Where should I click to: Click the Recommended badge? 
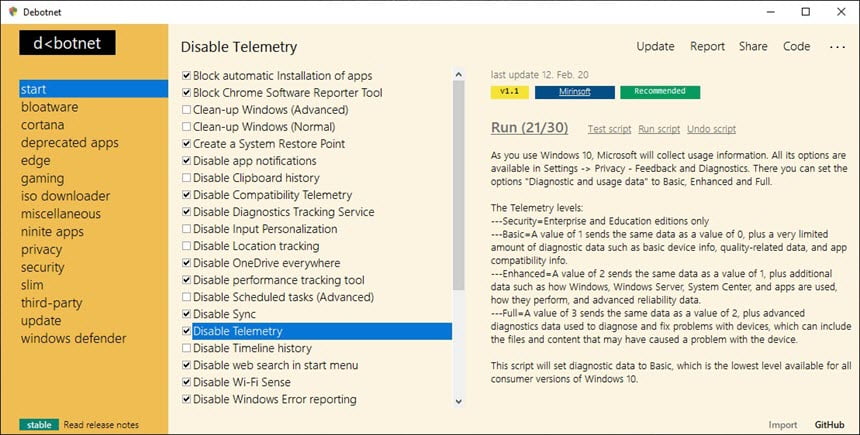tap(660, 92)
